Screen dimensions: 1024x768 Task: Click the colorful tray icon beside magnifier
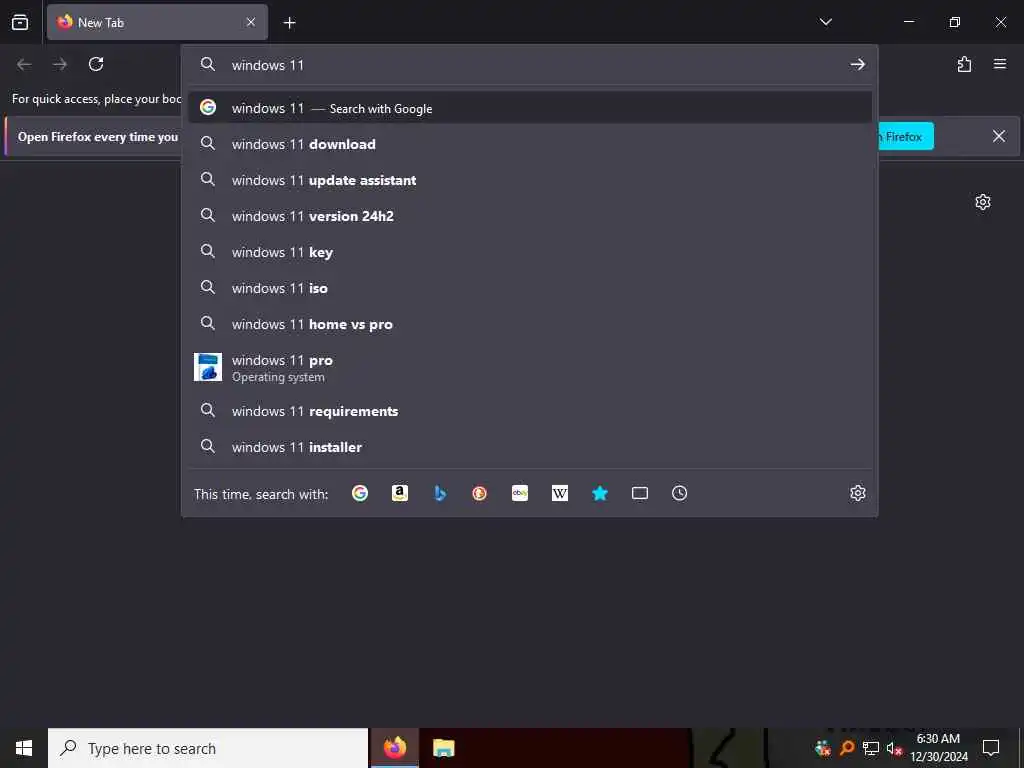823,748
